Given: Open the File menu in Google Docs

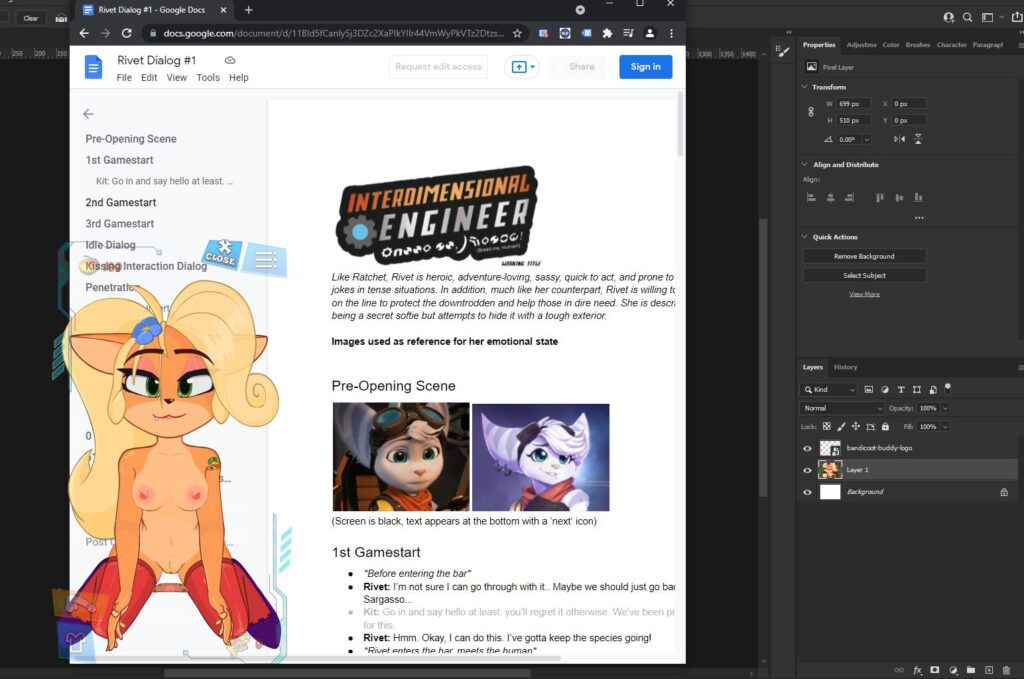Looking at the screenshot, I should point(124,78).
